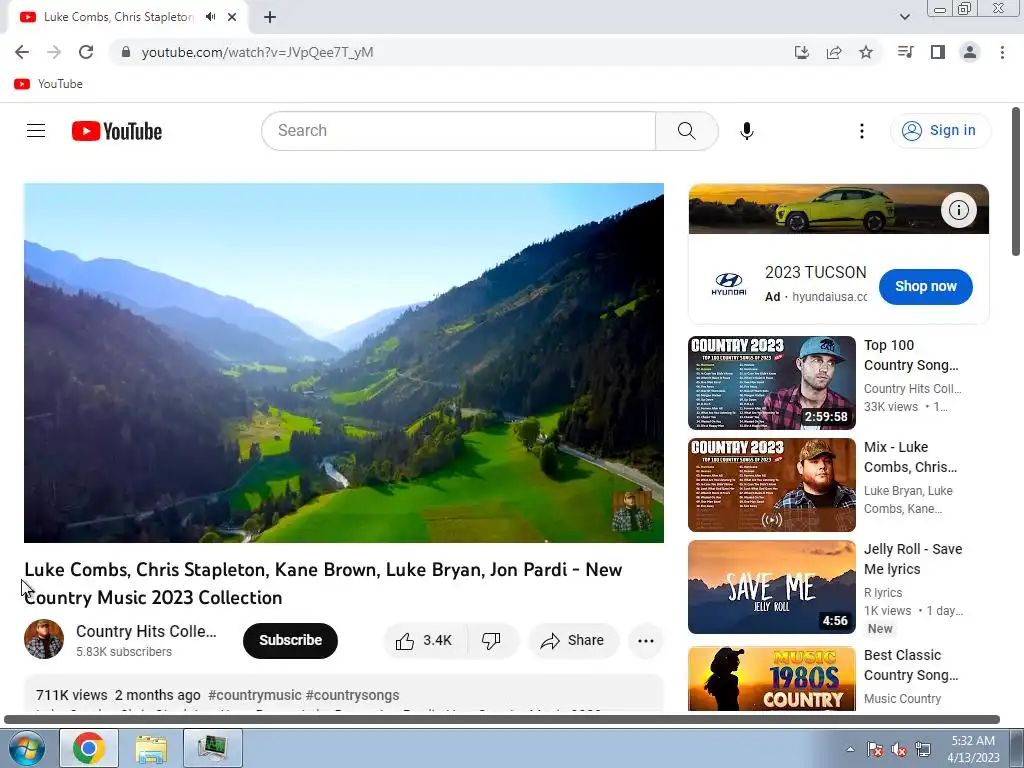This screenshot has width=1024, height=768.
Task: Dislike the video with thumbs down
Action: coord(491,641)
